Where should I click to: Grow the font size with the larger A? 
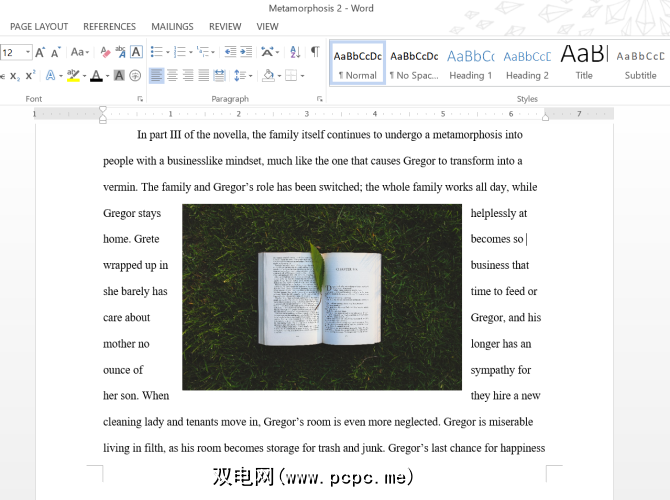[x=41, y=52]
